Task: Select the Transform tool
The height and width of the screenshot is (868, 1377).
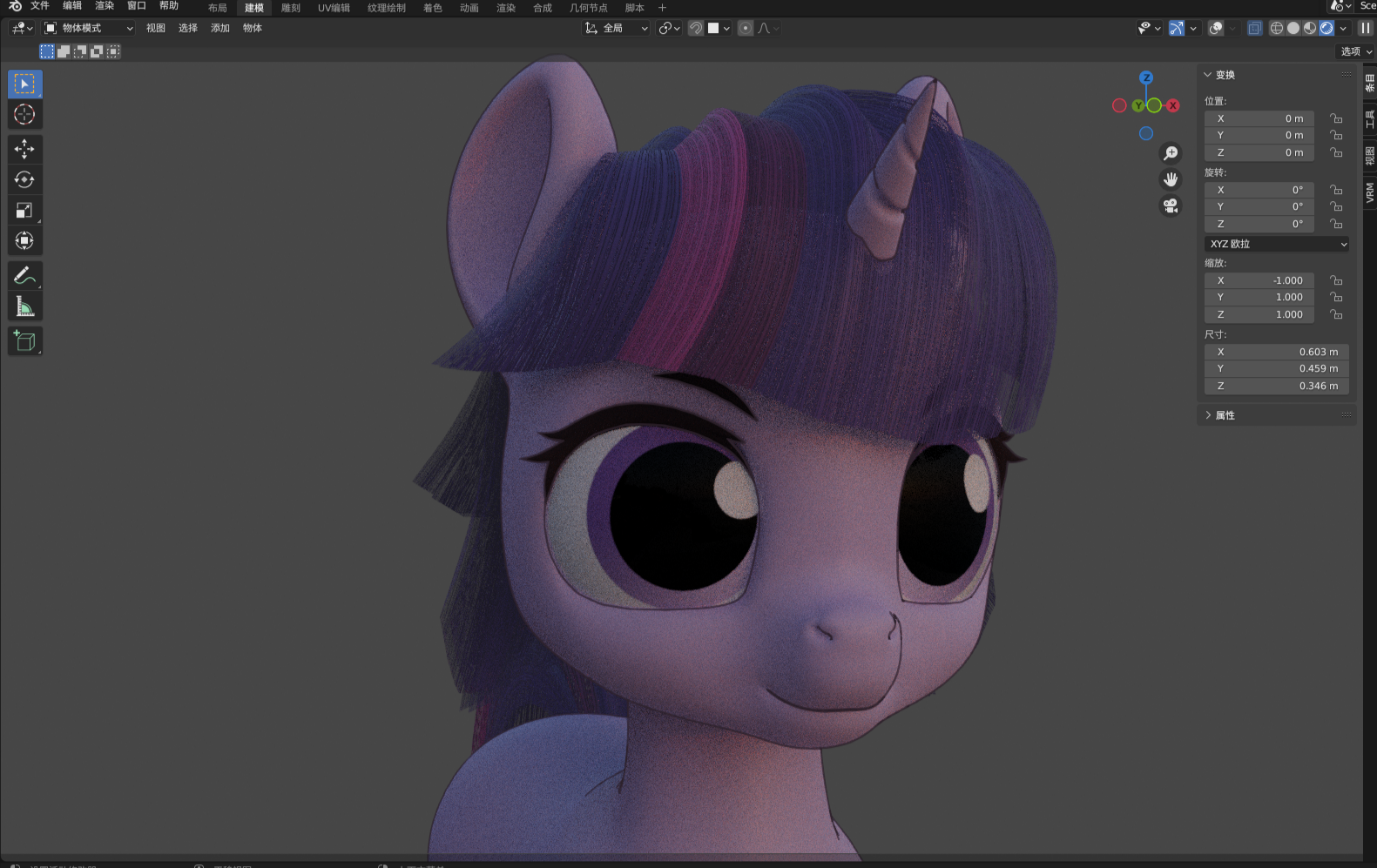Action: (x=24, y=240)
